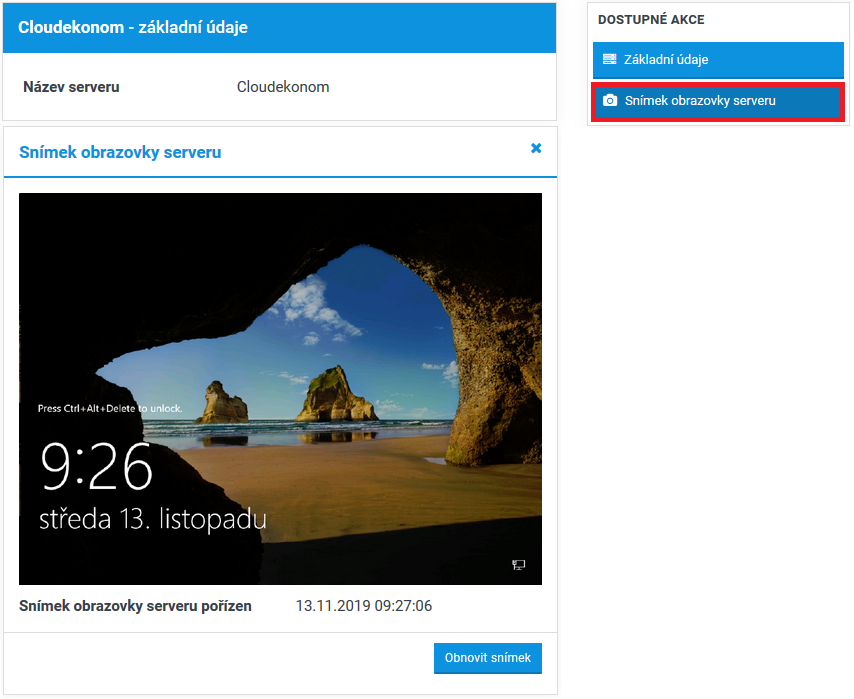Click the Název serveru label
This screenshot has width=854, height=699.
(71, 87)
